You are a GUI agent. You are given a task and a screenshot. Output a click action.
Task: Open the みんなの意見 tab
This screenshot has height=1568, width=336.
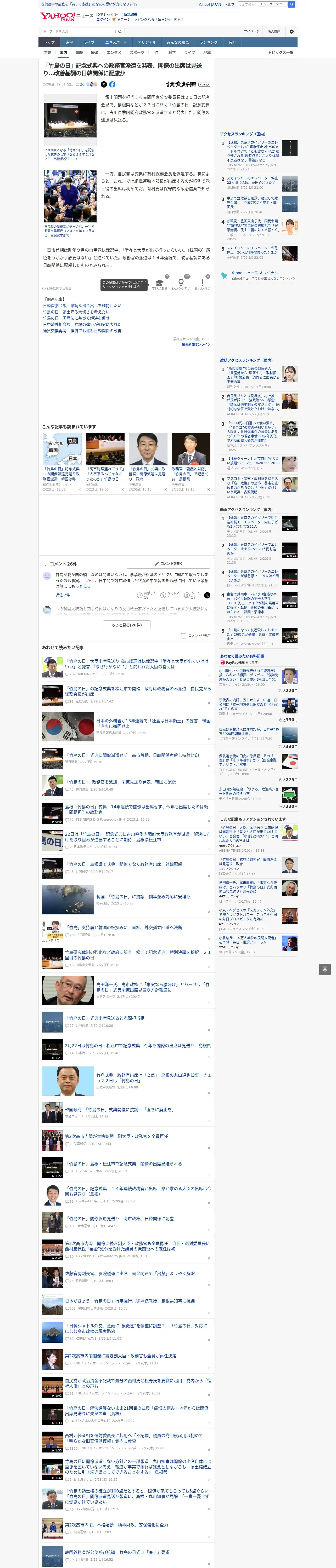pos(177,43)
